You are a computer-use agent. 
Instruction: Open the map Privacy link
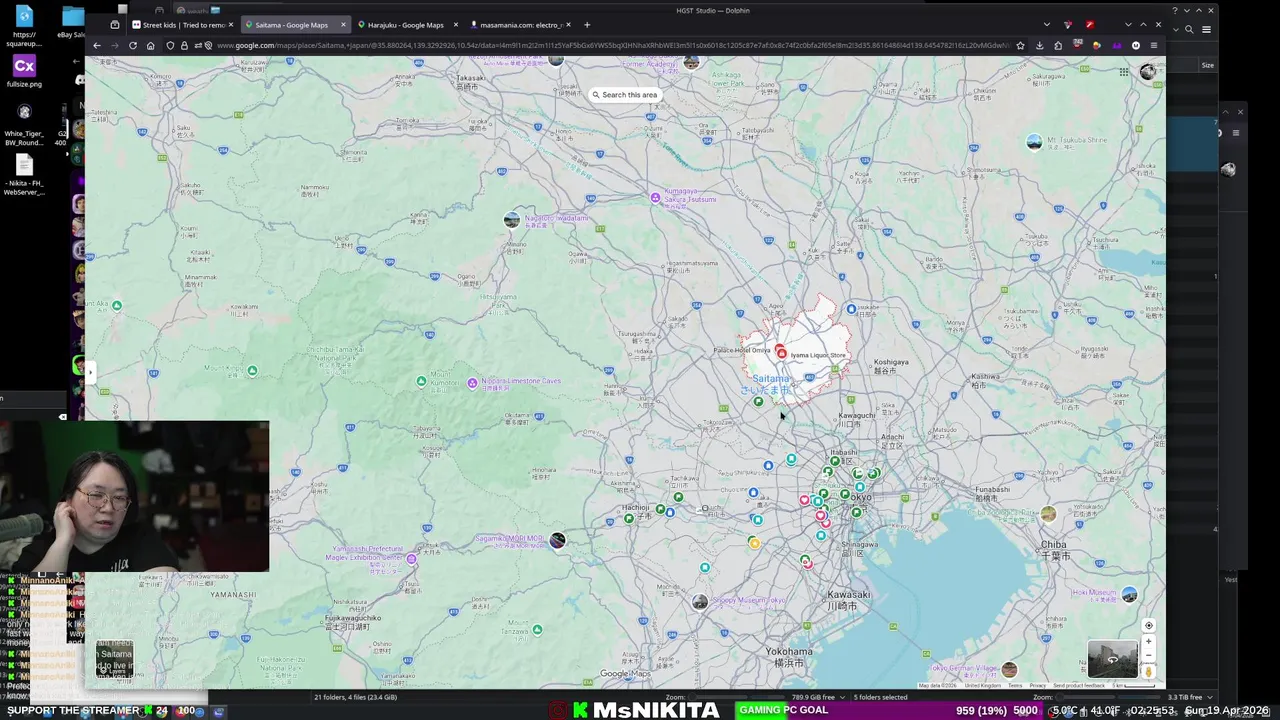1038,686
